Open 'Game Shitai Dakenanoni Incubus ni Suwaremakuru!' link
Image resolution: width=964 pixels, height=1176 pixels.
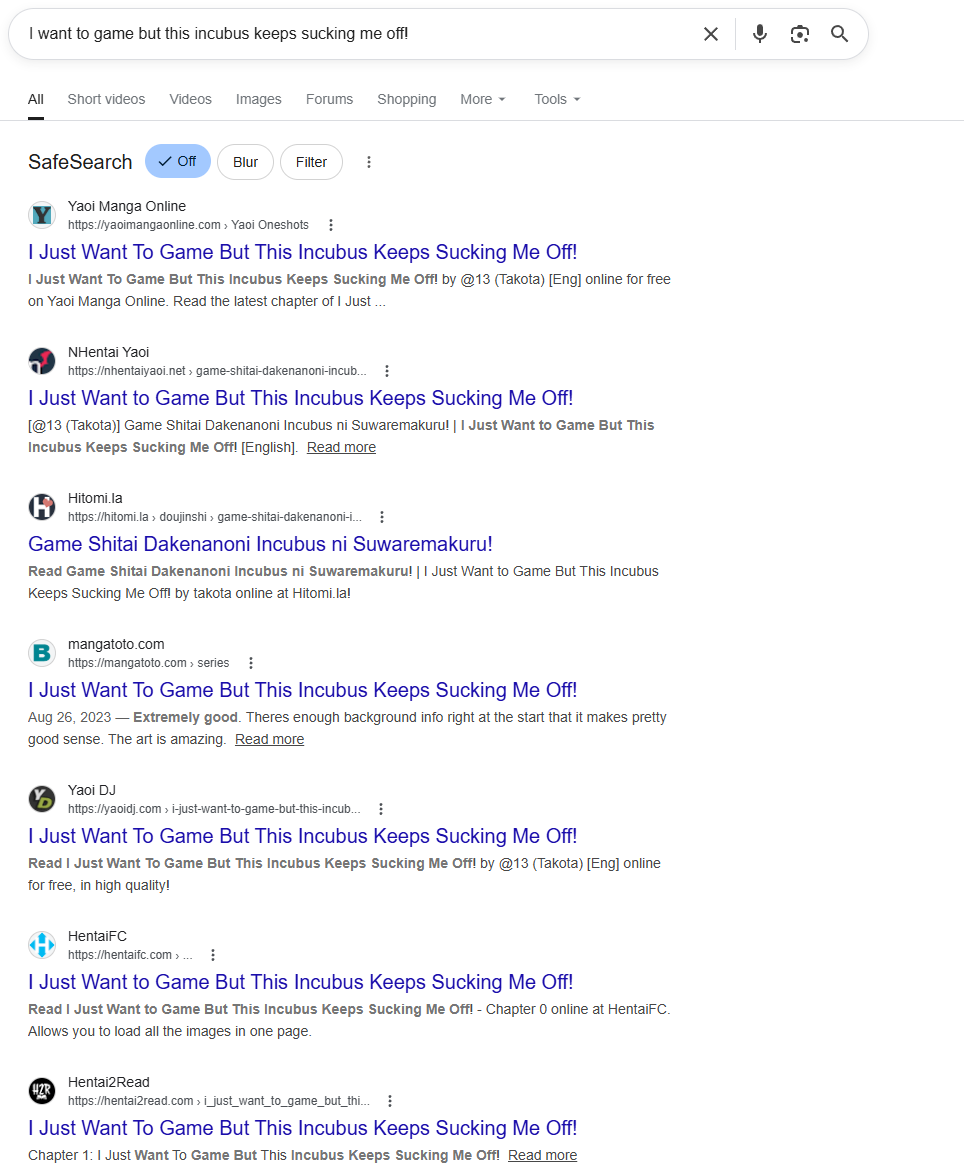pyautogui.click(x=260, y=544)
